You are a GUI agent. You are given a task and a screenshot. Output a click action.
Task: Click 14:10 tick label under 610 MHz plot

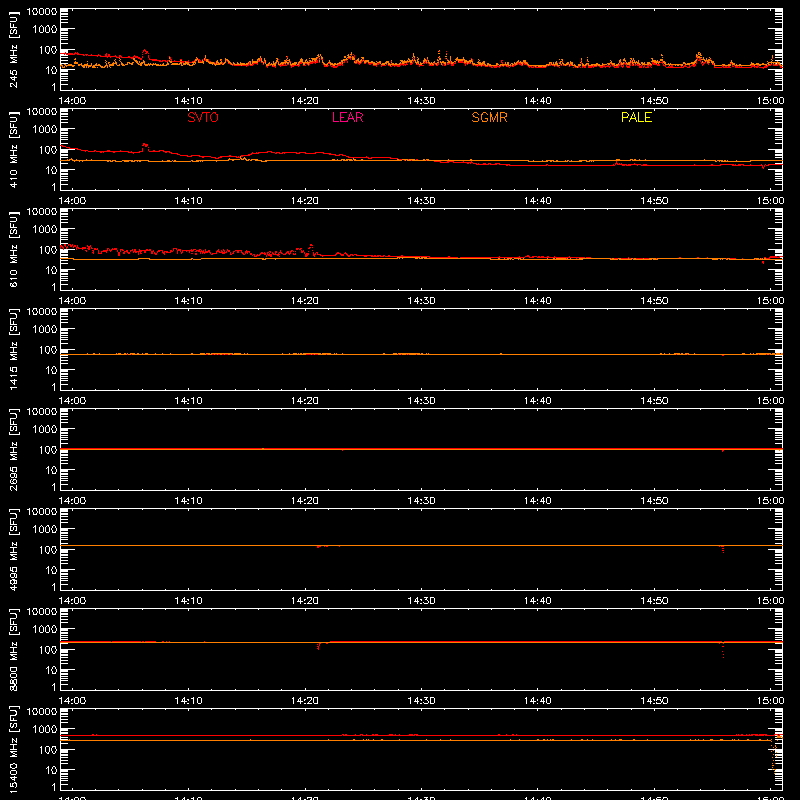188,301
